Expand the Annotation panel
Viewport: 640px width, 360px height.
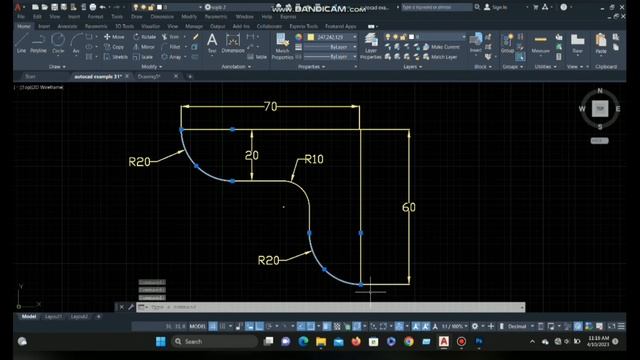(x=236, y=67)
